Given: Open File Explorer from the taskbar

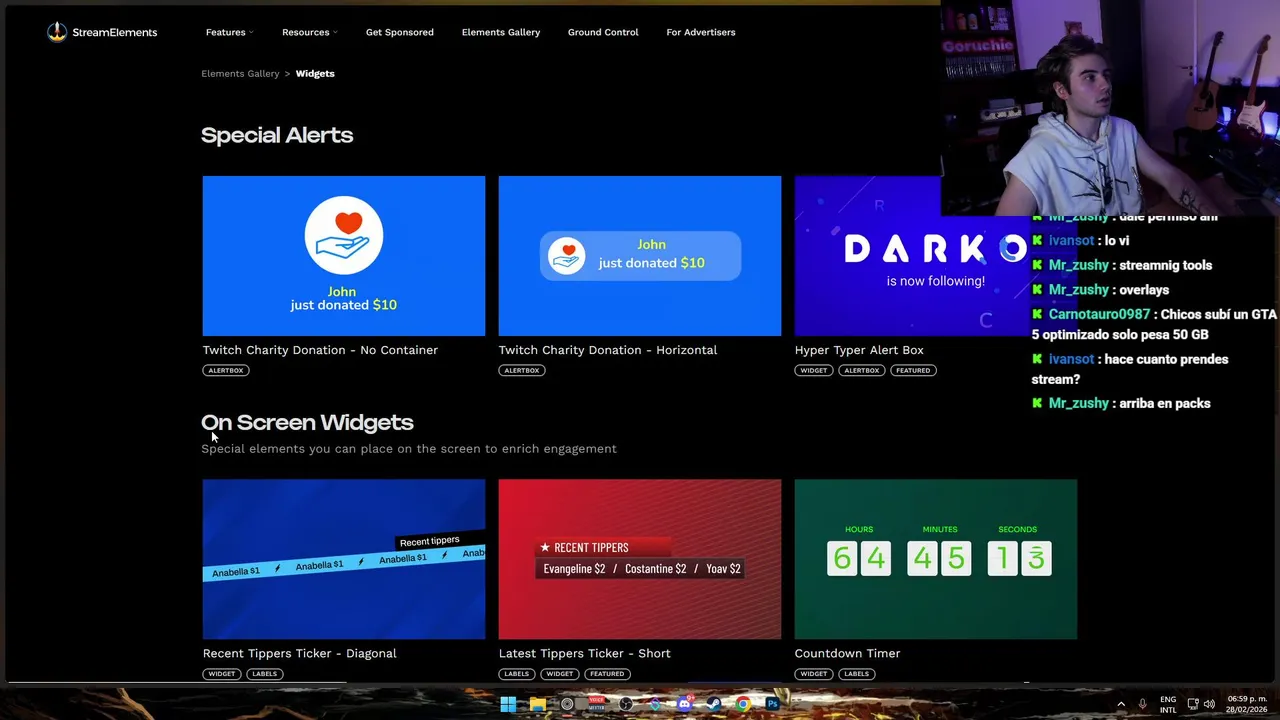Looking at the screenshot, I should (x=538, y=704).
